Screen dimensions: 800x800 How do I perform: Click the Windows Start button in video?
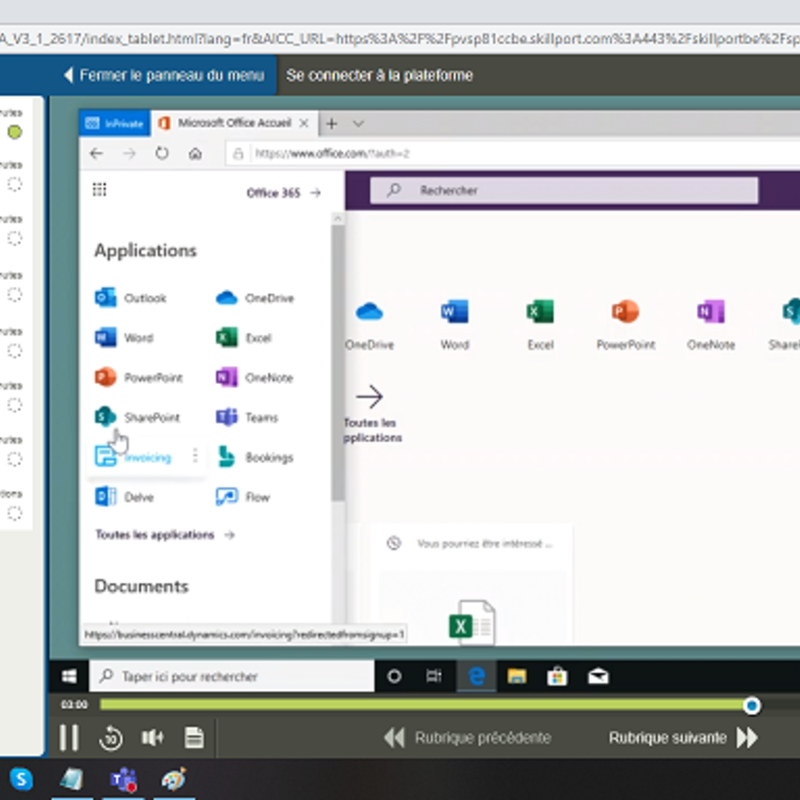click(x=69, y=677)
